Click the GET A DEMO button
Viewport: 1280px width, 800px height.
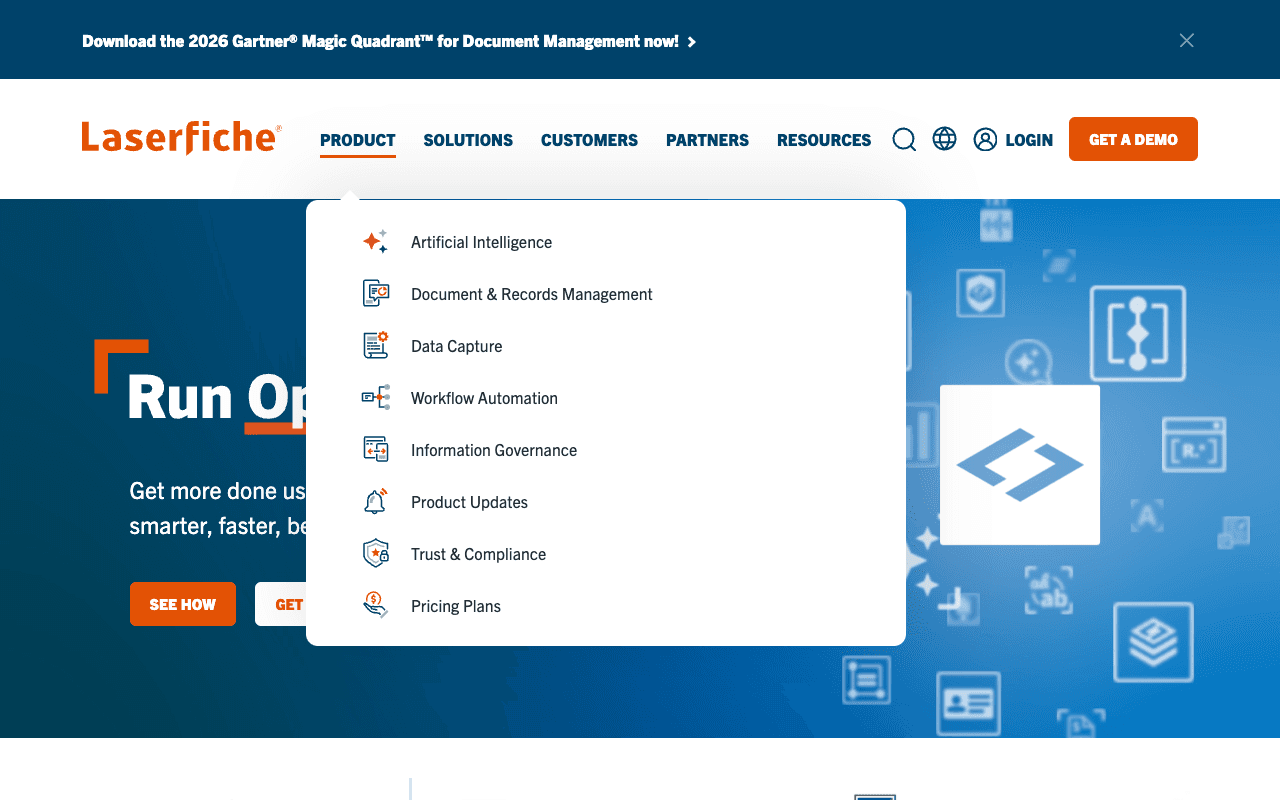coord(1133,139)
